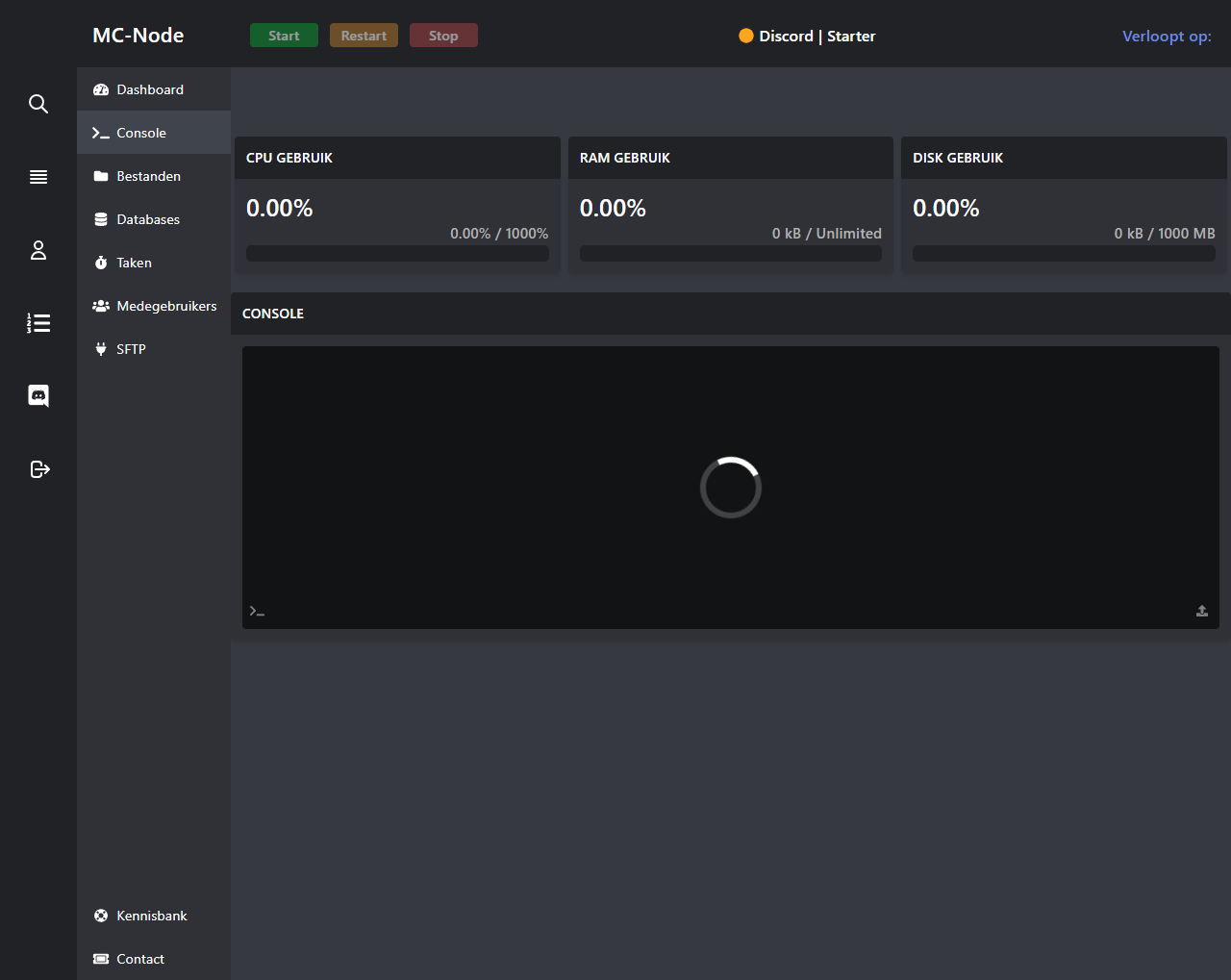Open Medegebruikers subusers page

166,306
